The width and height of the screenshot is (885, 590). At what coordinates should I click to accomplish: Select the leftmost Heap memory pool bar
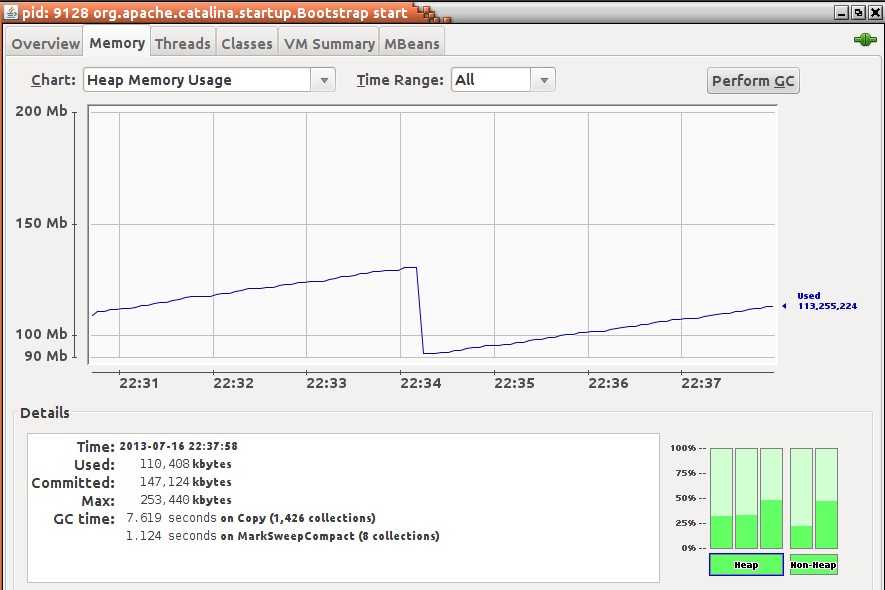point(721,498)
